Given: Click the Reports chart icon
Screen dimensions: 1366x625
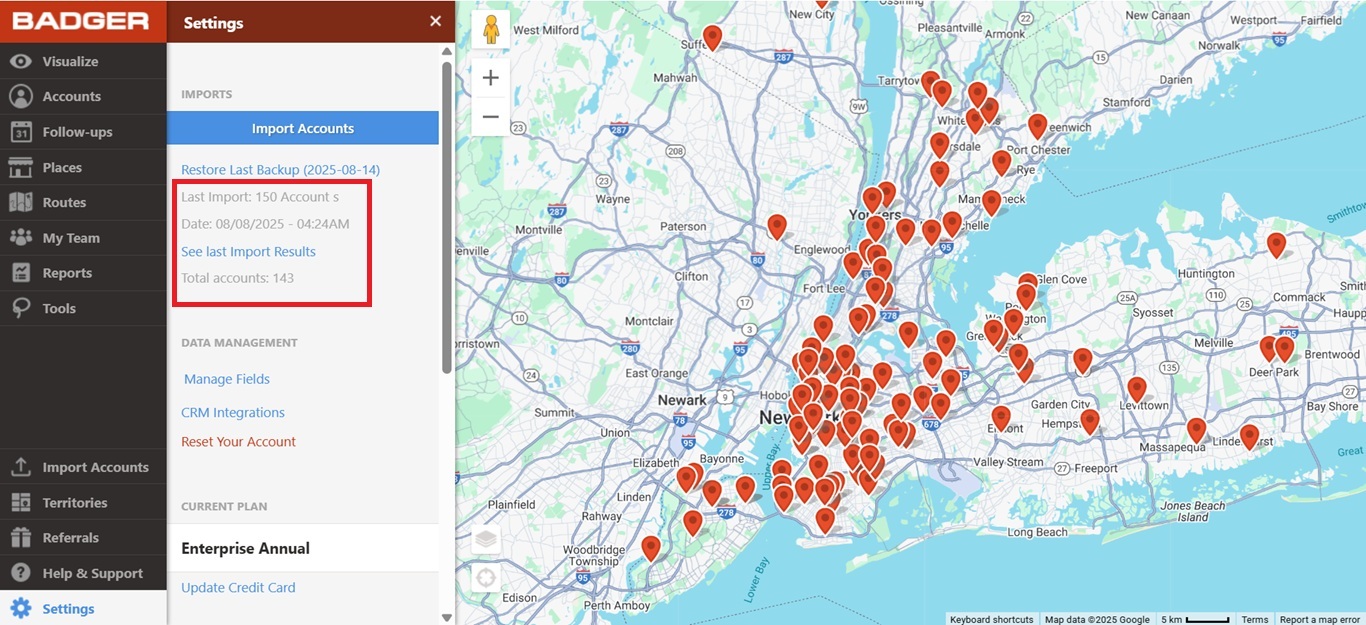Looking at the screenshot, I should click(x=21, y=273).
